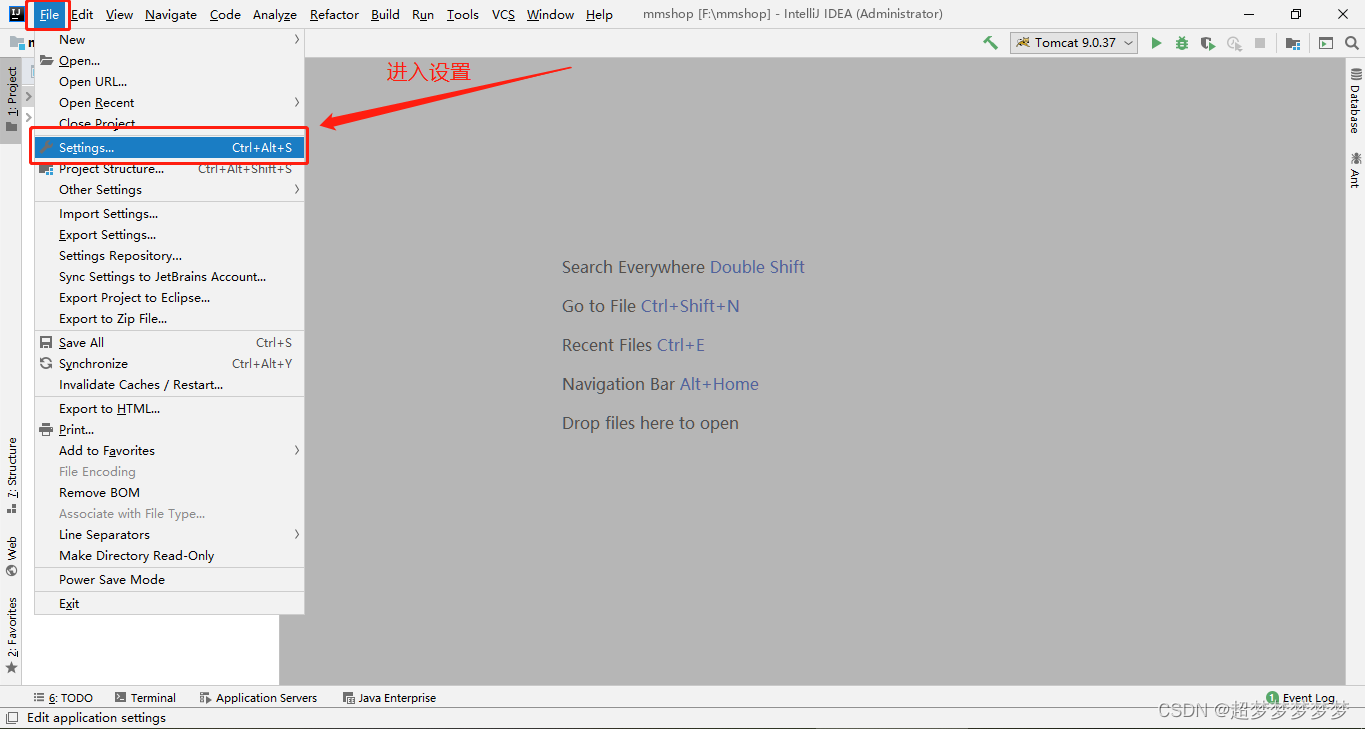Open the Terminal tool window

[145, 698]
